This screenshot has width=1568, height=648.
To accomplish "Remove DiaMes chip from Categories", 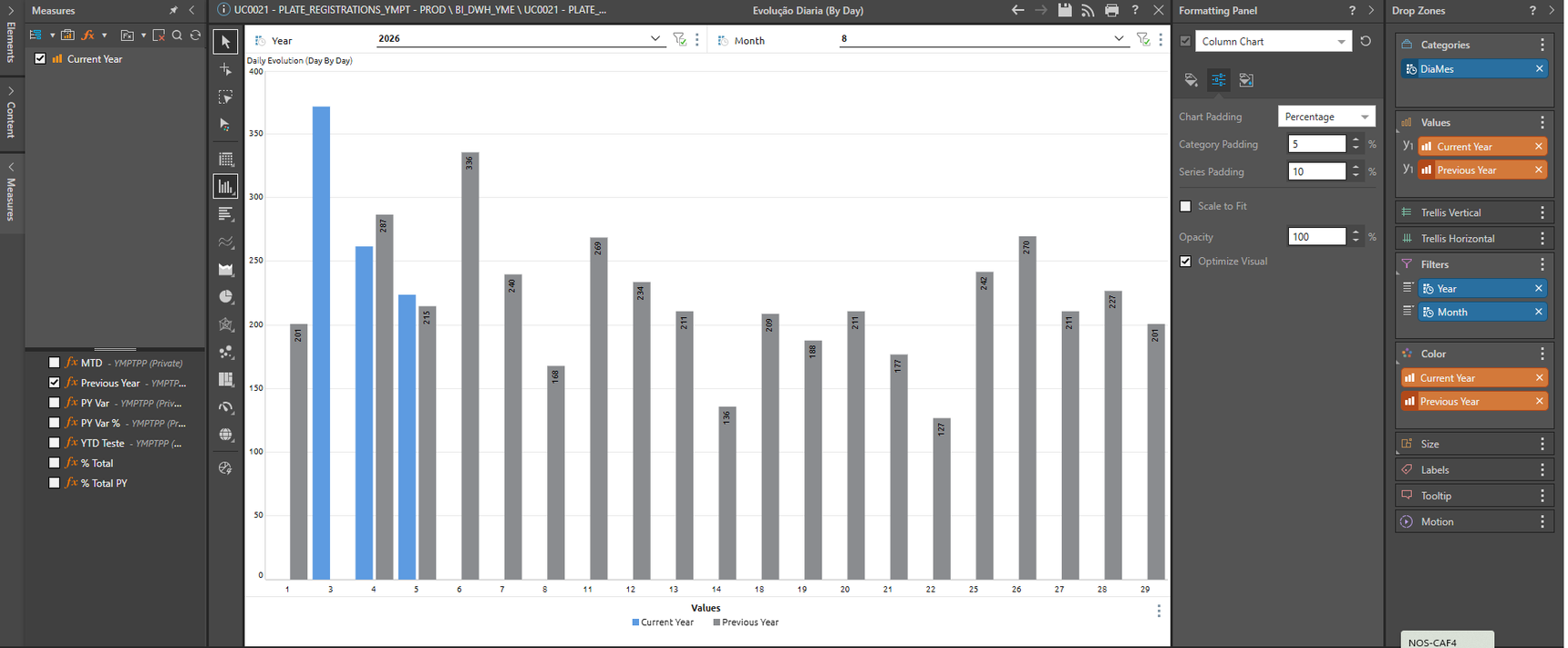I will (1539, 68).
